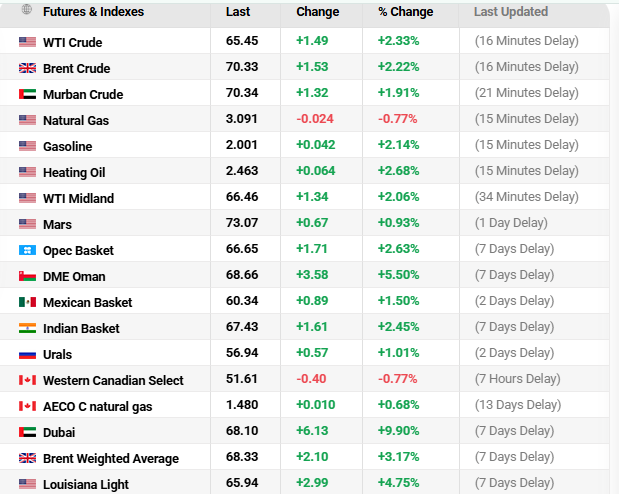Viewport: 619px width, 494px height.
Task: Click the OPEC emblem next to Opec Basket
Action: 27,250
